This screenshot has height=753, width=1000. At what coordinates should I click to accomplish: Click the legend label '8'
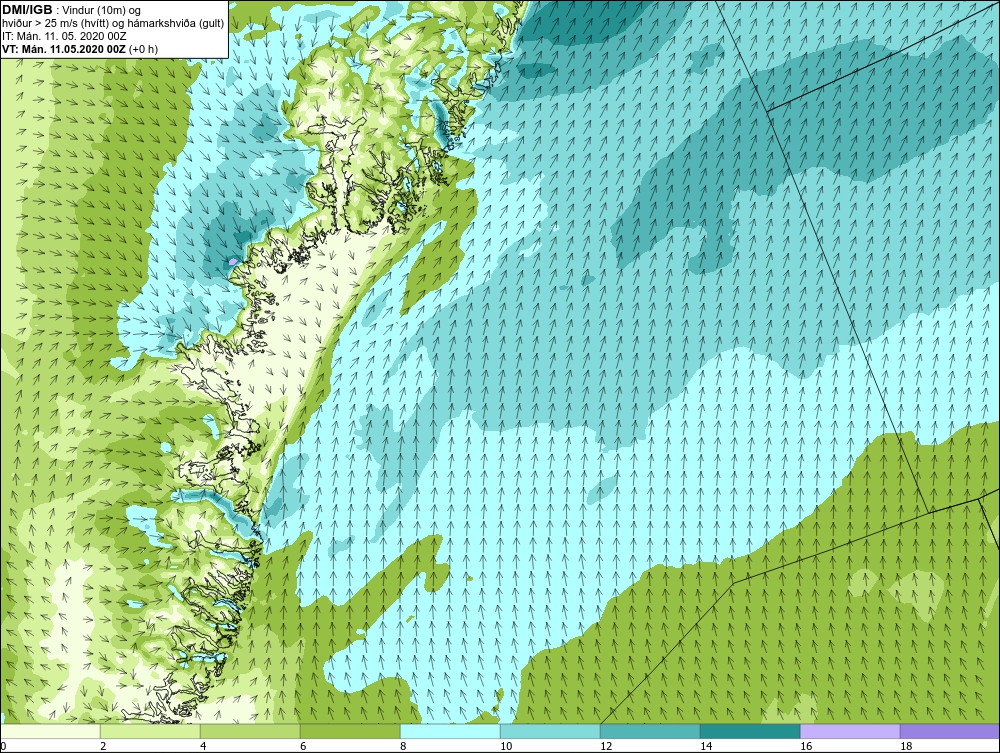point(402,746)
